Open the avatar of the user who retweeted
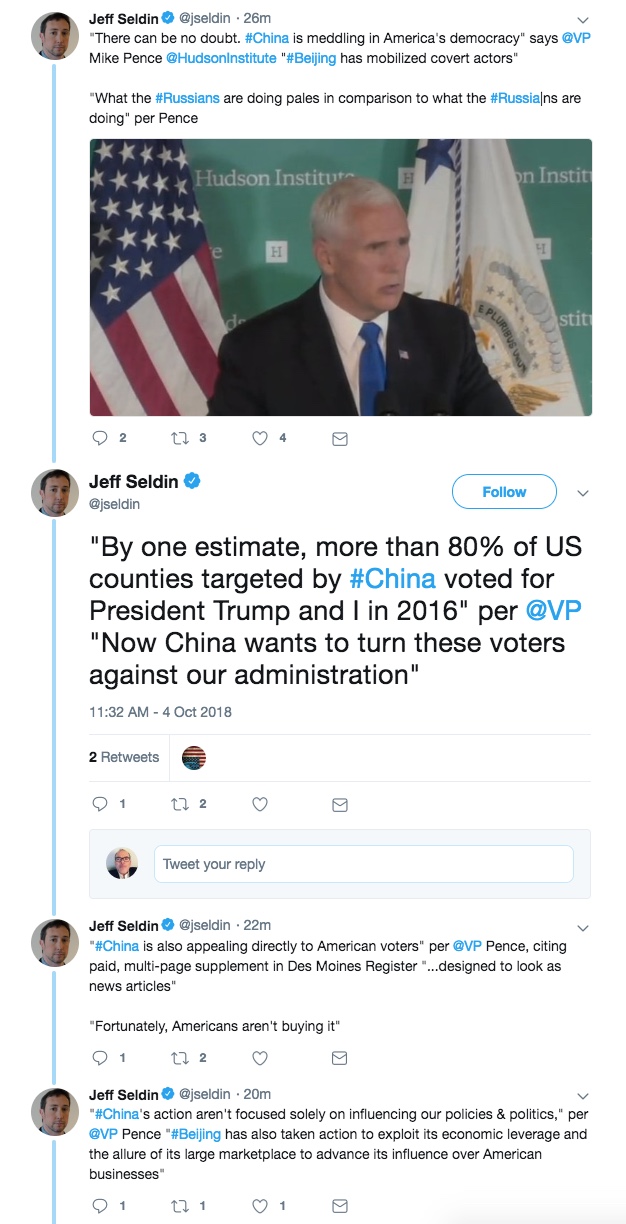626x1224 pixels. [194, 758]
